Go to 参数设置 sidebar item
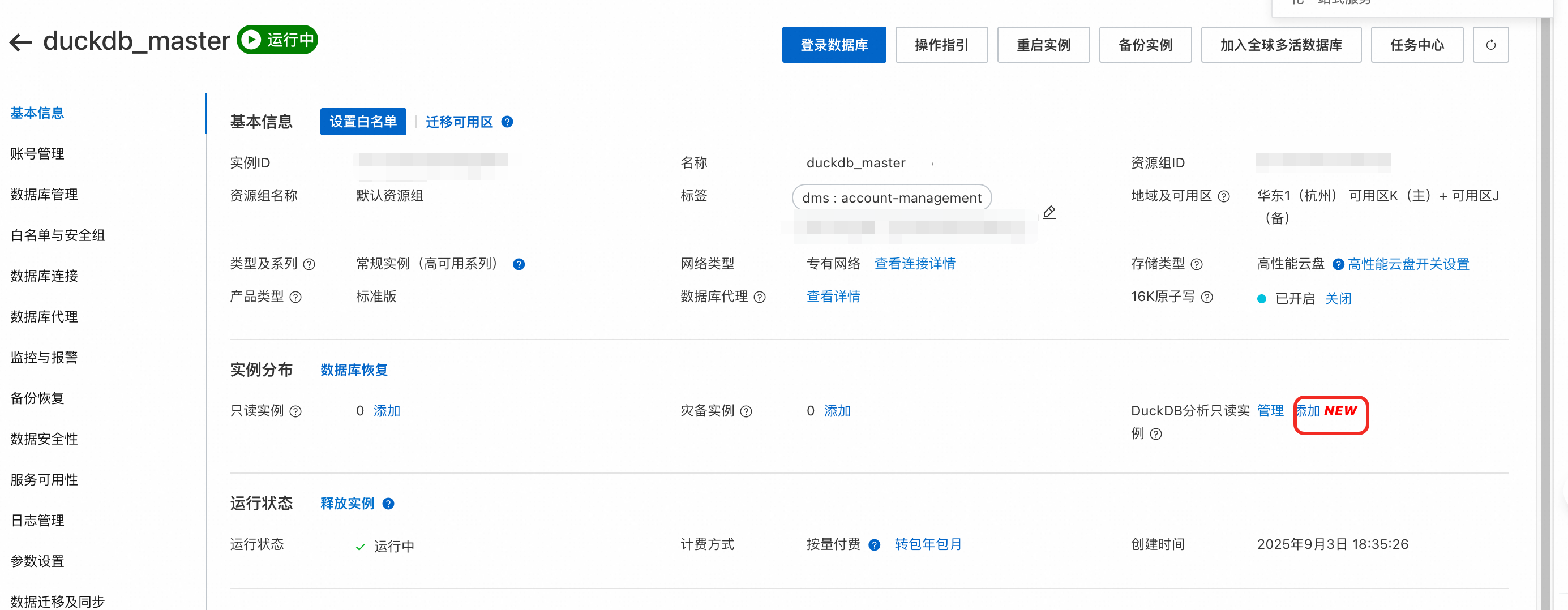 pos(37,561)
